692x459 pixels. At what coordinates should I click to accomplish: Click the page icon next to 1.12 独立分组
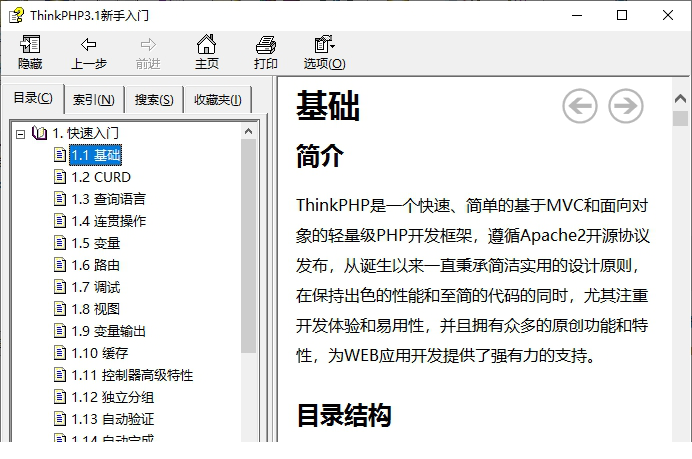(x=60, y=397)
